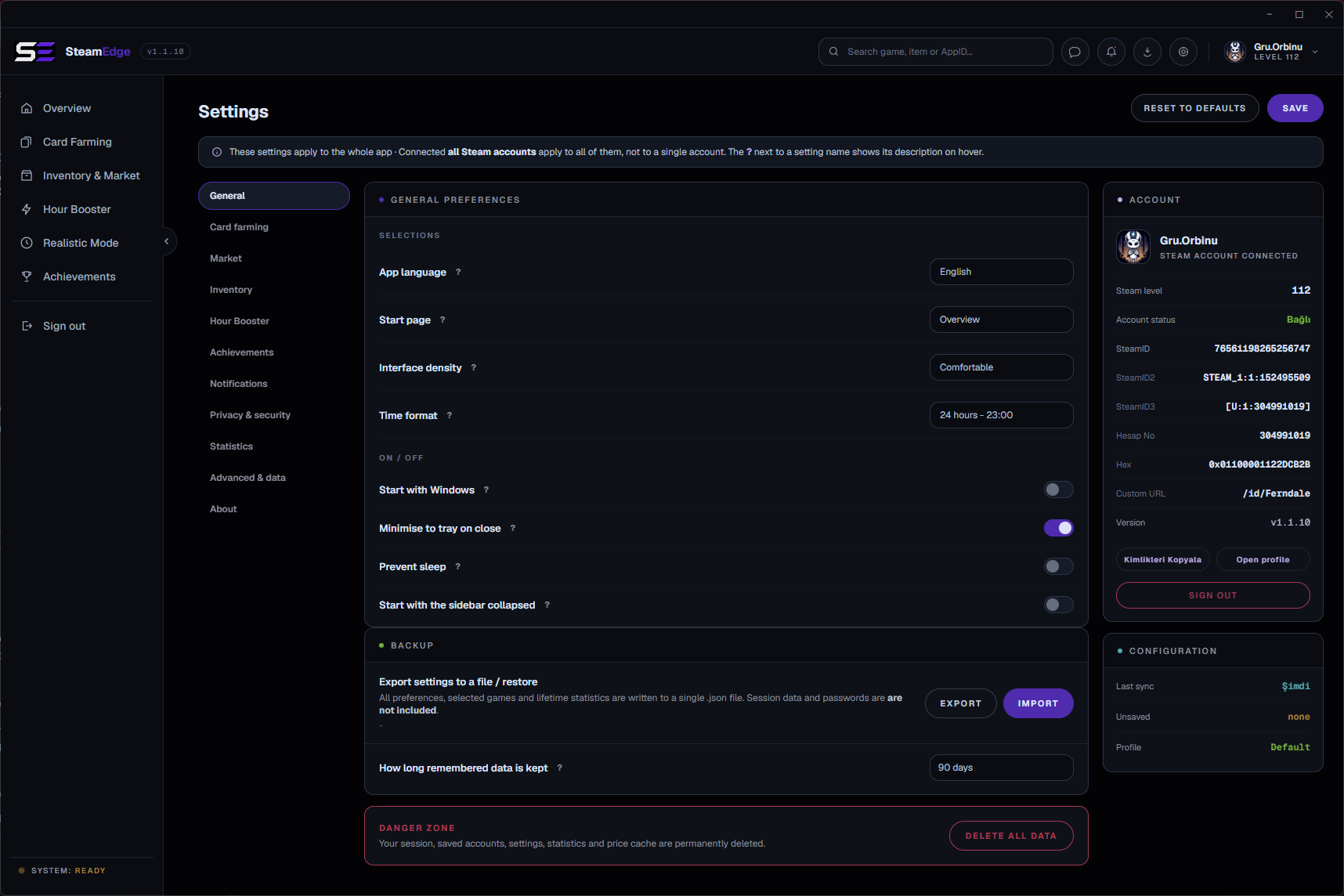Select the General settings tab

pyautogui.click(x=274, y=196)
